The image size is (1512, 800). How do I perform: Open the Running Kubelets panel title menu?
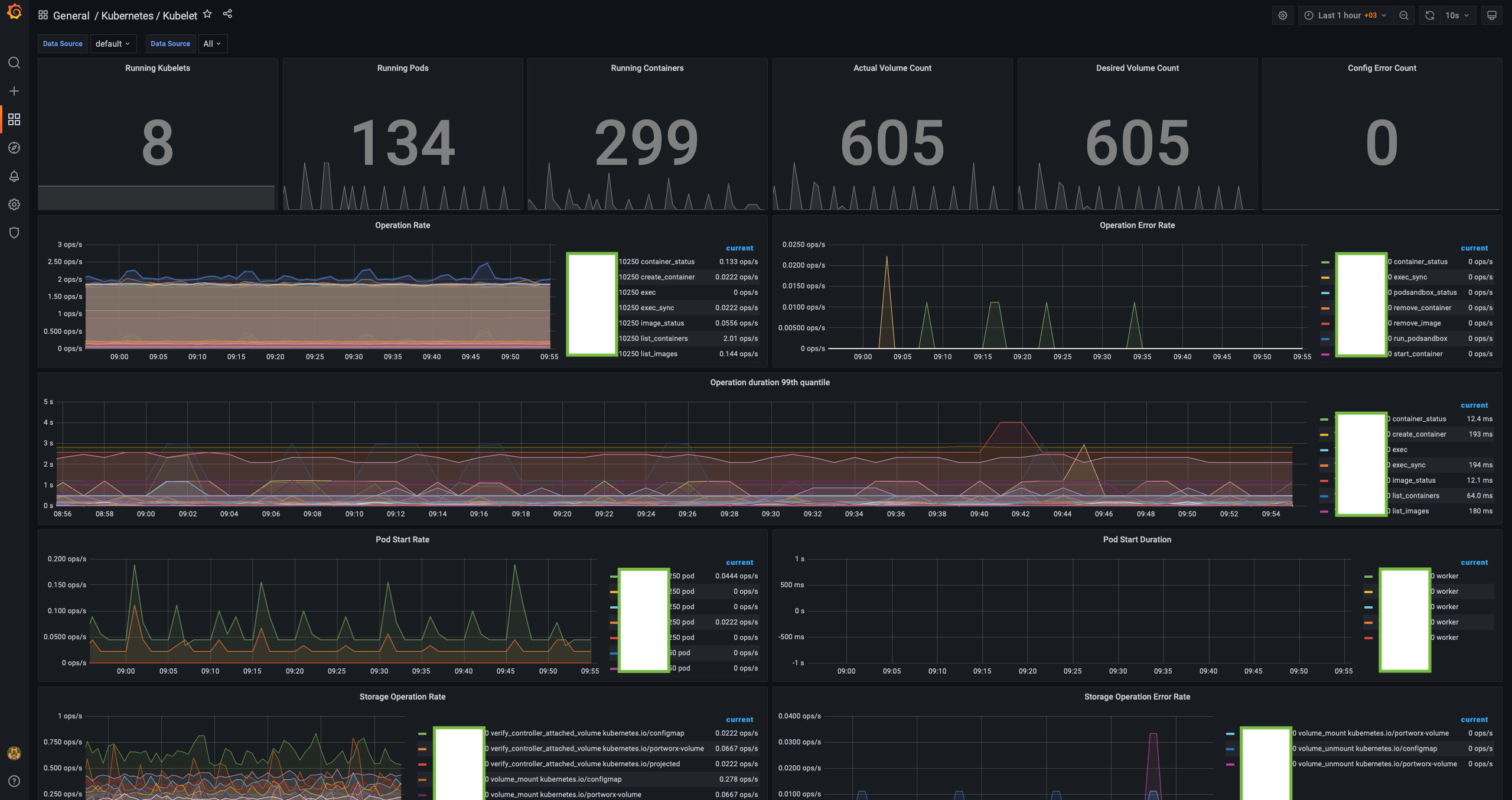[x=158, y=68]
